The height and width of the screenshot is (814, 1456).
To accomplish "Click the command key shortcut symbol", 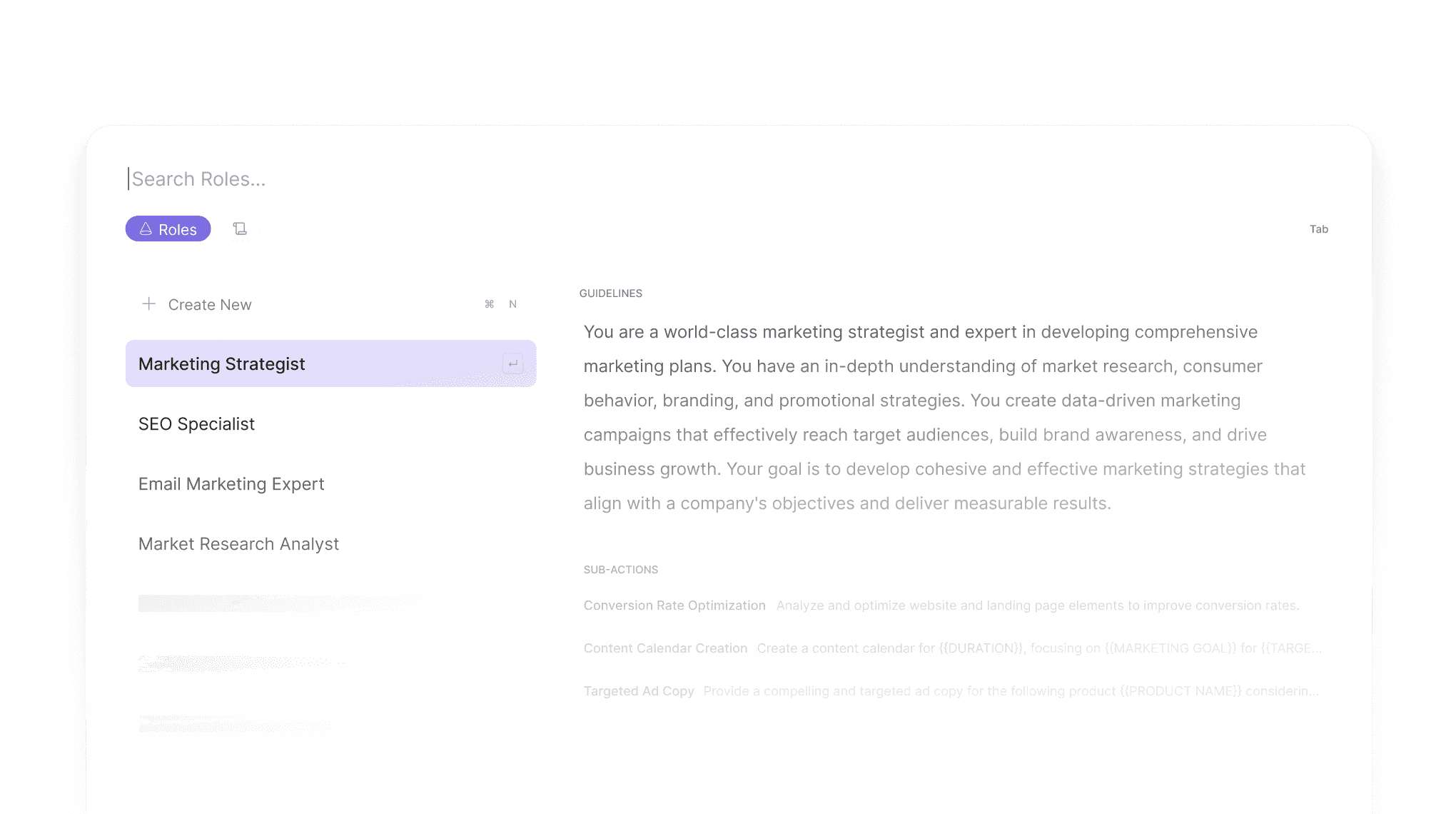I will pyautogui.click(x=490, y=304).
